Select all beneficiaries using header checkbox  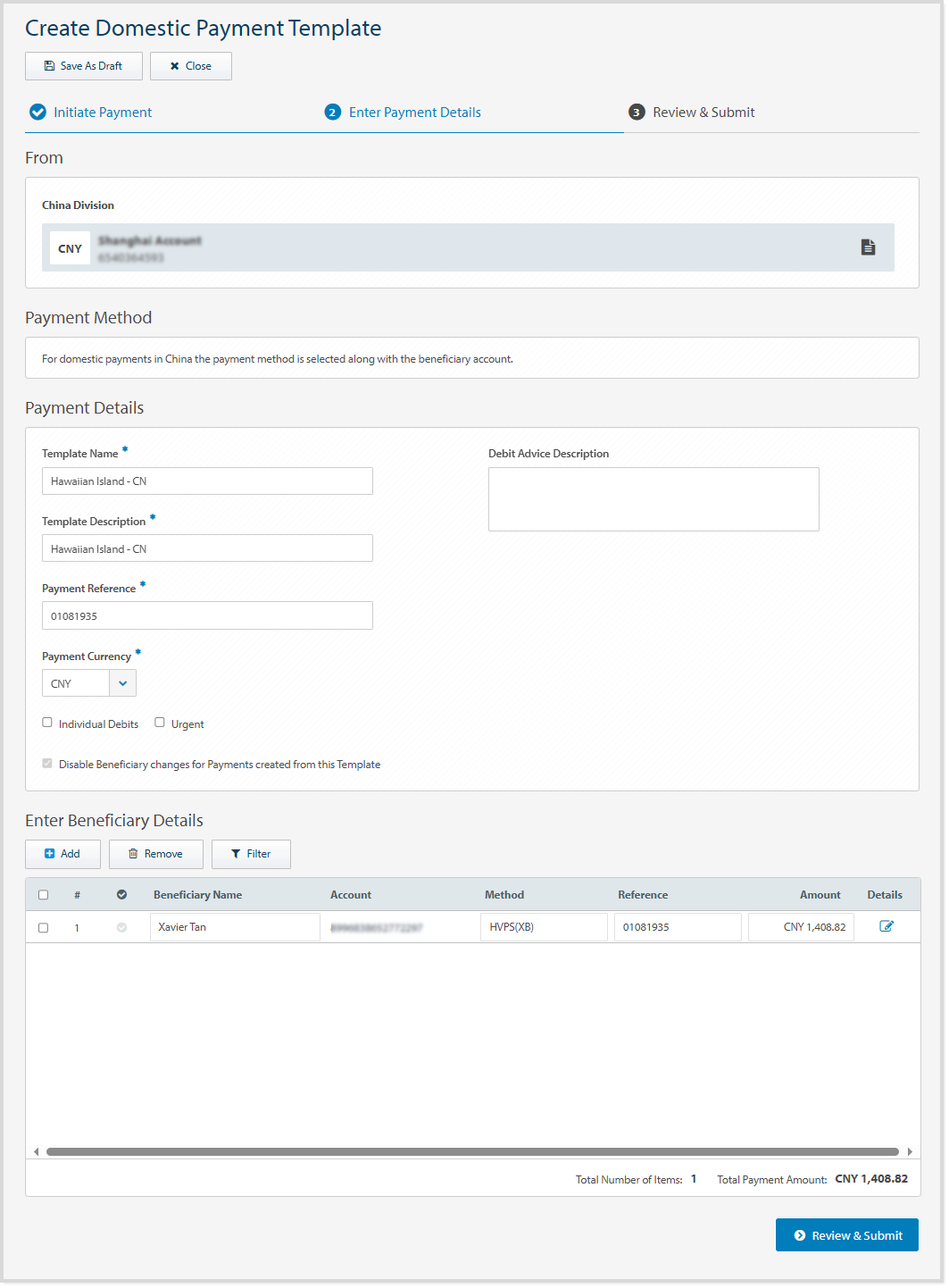pyautogui.click(x=43, y=894)
